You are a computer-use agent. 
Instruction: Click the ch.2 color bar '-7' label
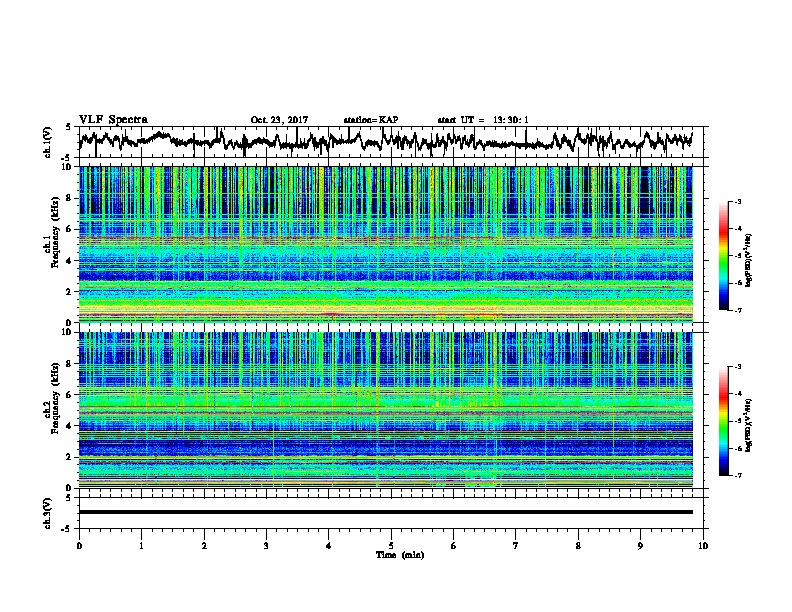point(738,476)
